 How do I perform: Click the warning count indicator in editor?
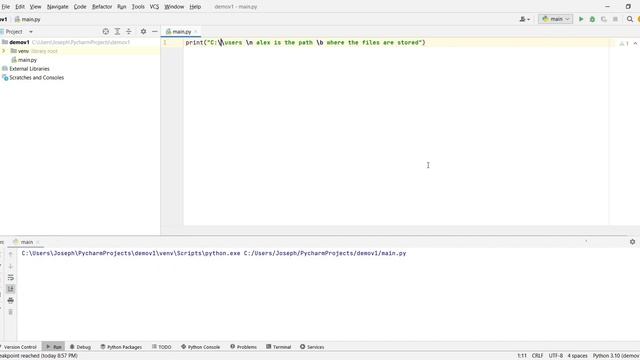click(624, 43)
